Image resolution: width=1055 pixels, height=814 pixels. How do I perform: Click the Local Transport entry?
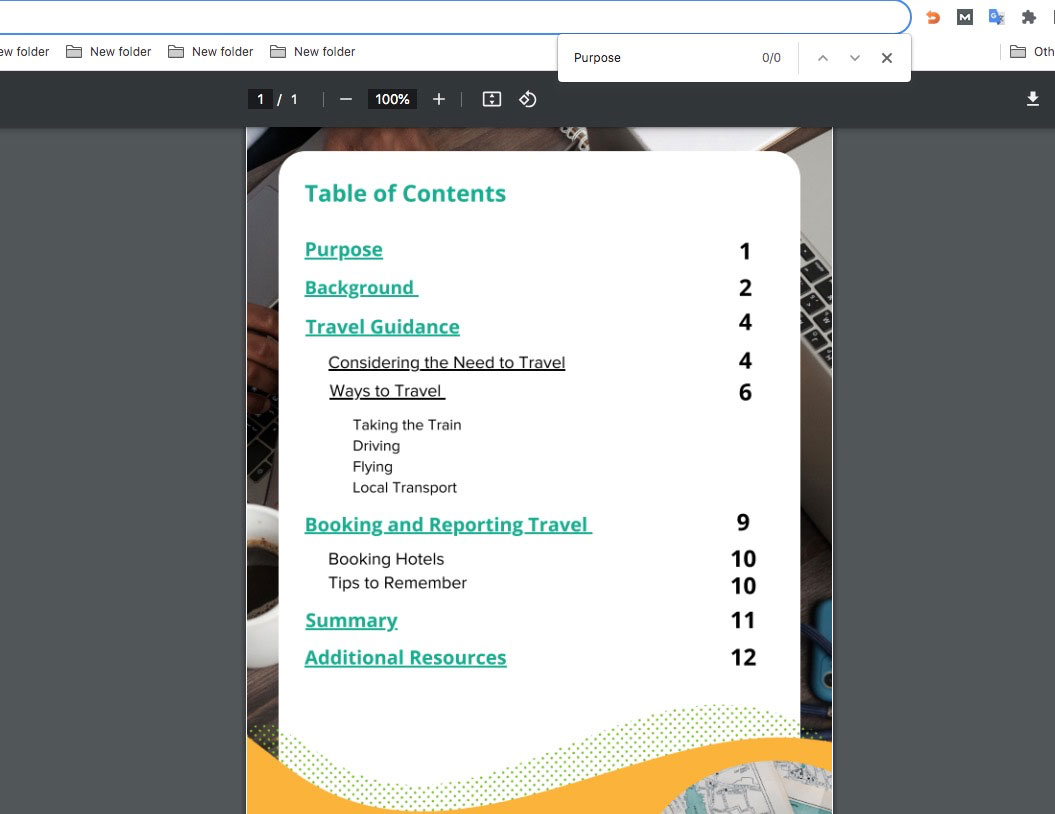404,488
